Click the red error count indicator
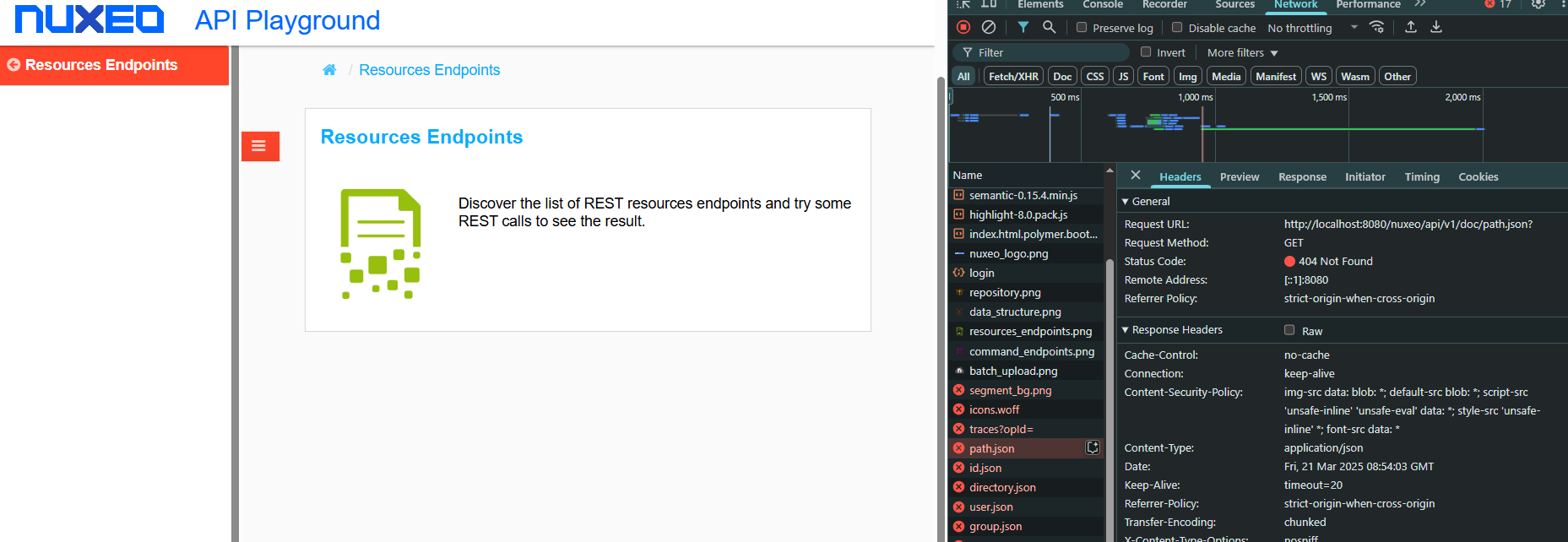This screenshot has width=1568, height=542. click(1498, 4)
